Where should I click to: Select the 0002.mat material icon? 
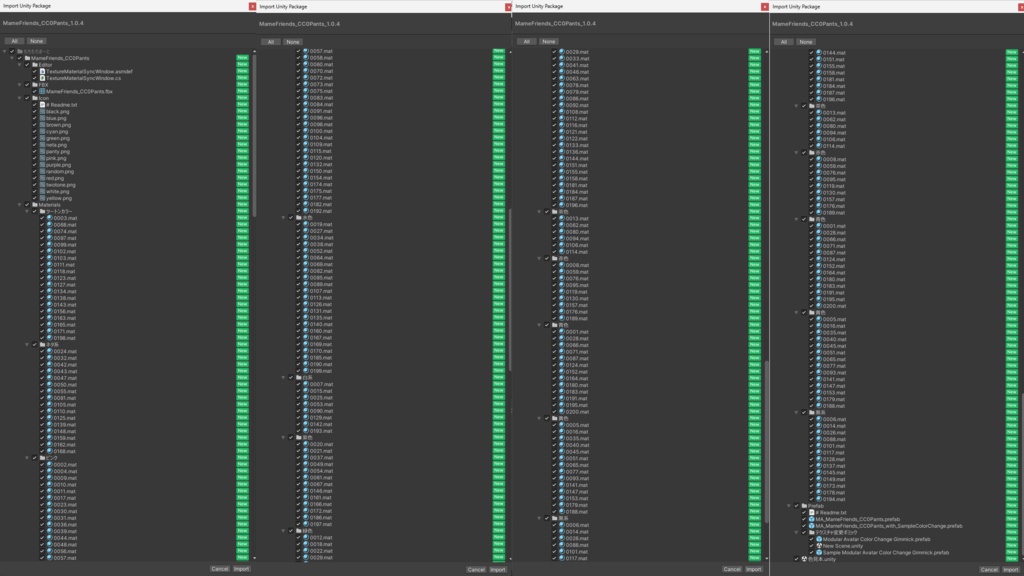50,464
